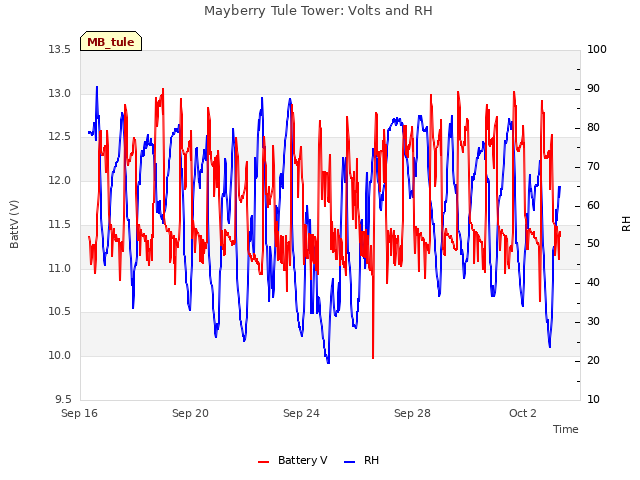
Task: Click the RH right-axis title
Action: 626,224
